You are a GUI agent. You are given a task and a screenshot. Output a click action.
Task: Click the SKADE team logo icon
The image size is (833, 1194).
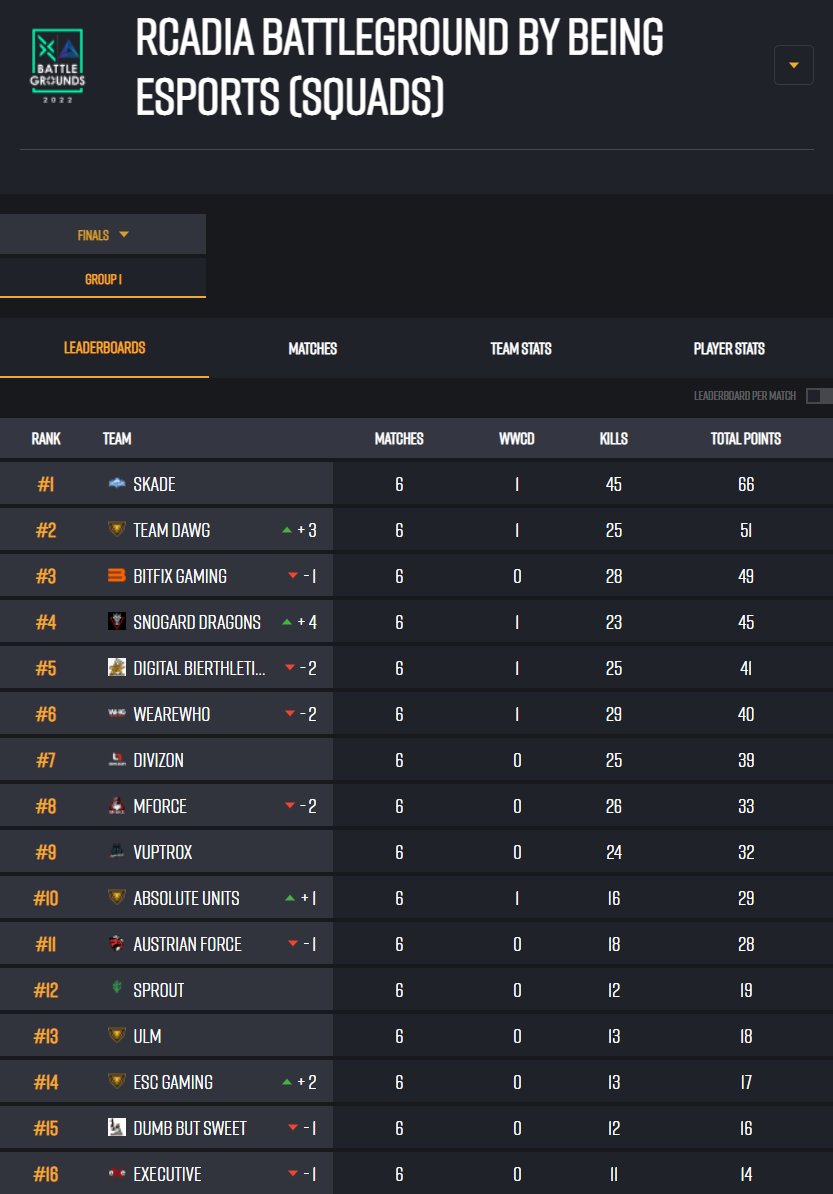(116, 483)
